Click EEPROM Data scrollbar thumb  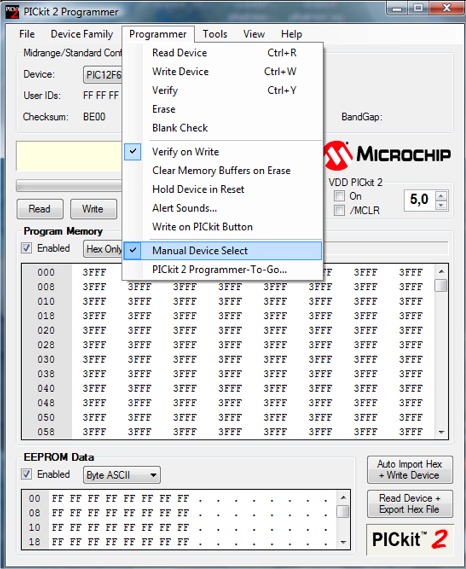[x=343, y=511]
